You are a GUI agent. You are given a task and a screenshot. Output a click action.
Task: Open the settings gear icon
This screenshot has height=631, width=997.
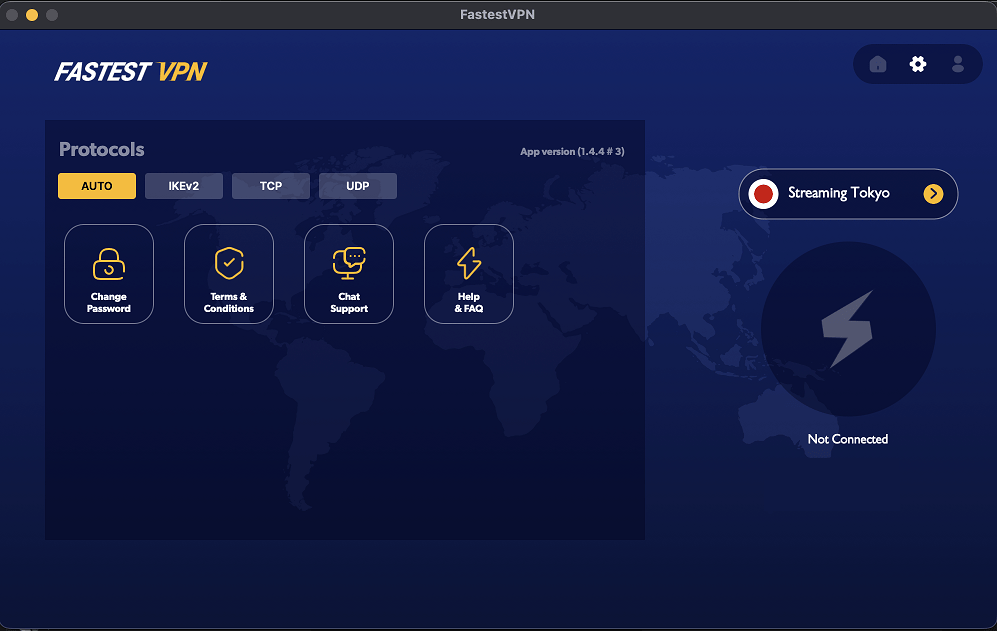point(918,64)
